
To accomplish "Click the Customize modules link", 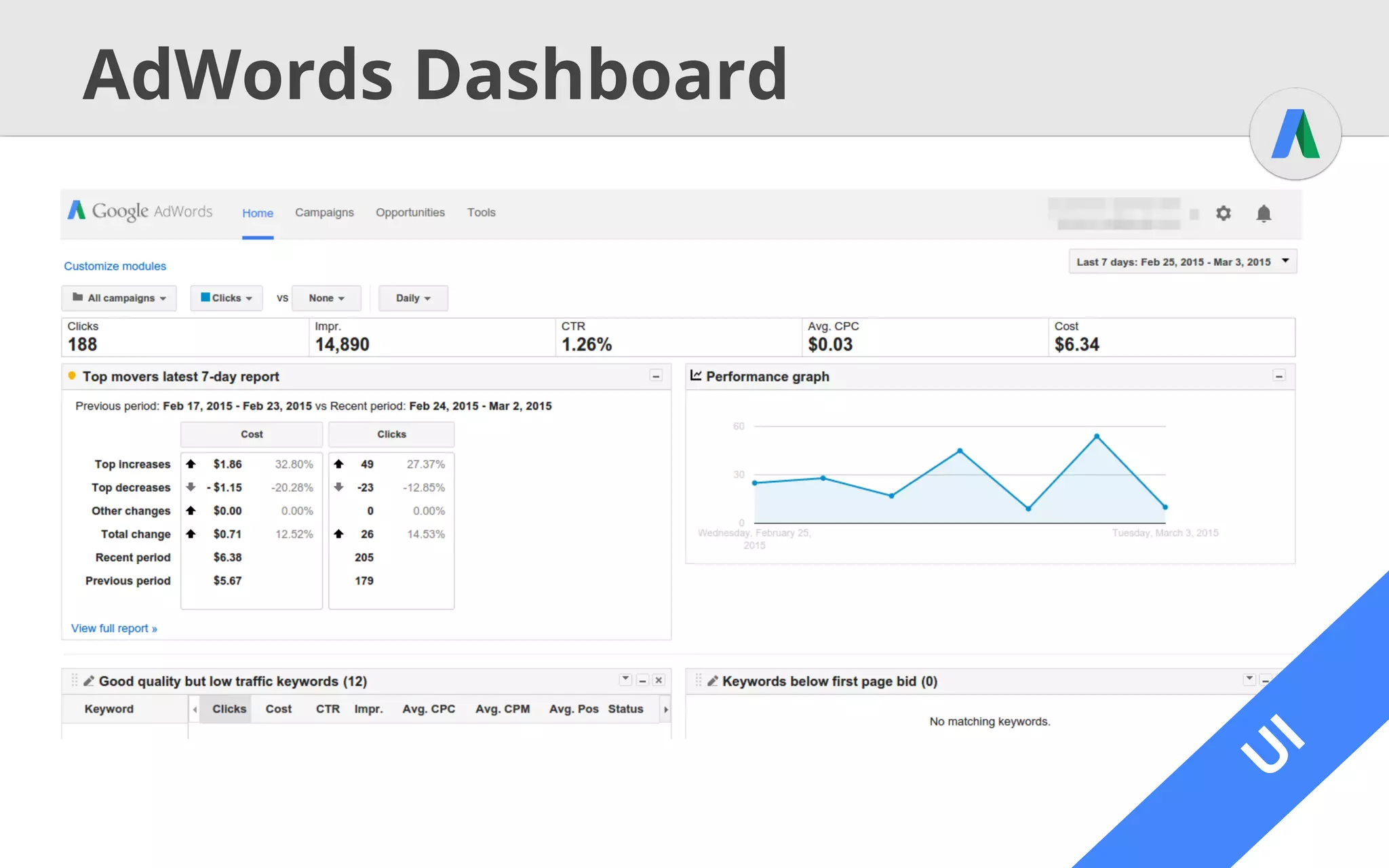I will pos(115,266).
